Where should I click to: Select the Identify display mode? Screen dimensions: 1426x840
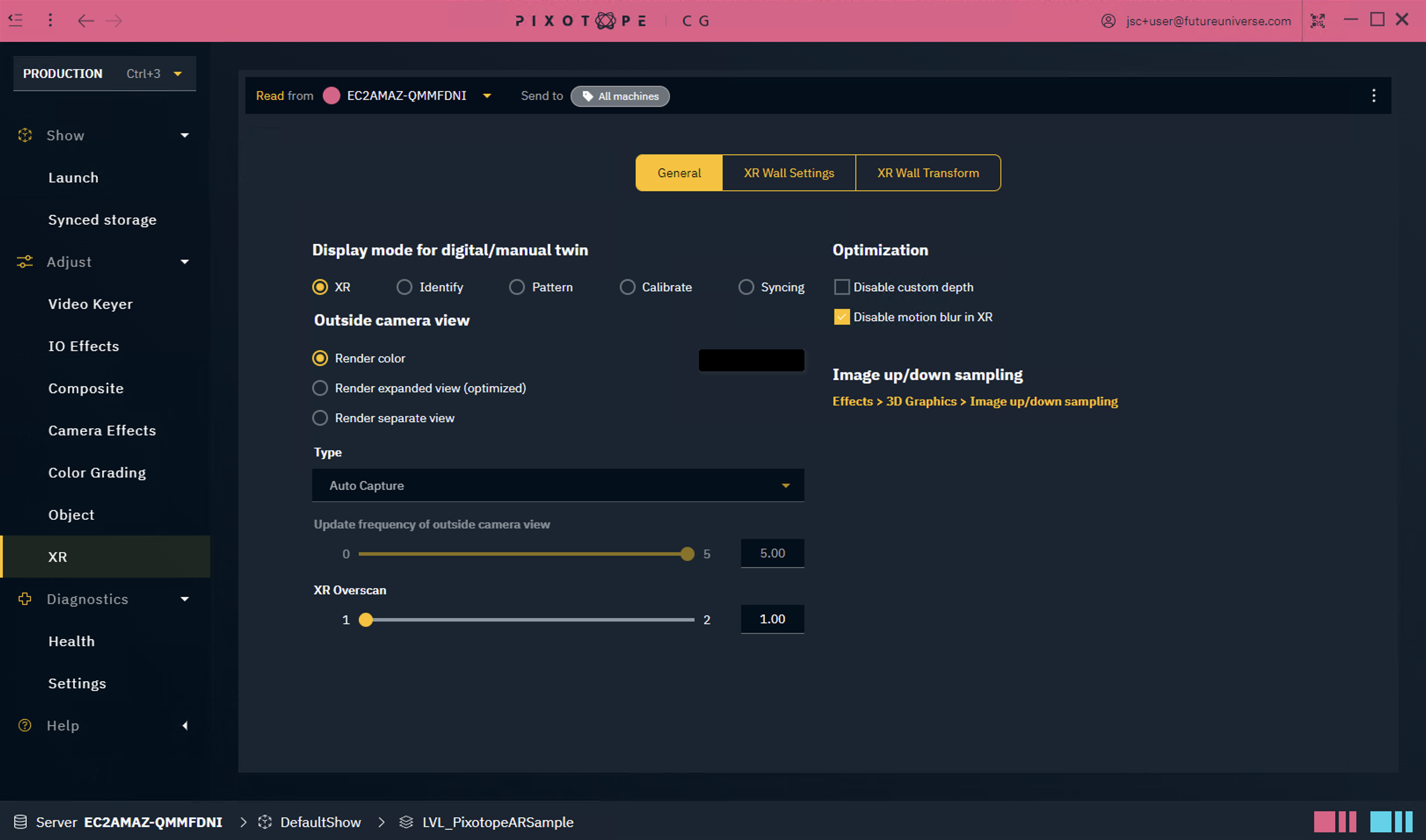coord(404,287)
